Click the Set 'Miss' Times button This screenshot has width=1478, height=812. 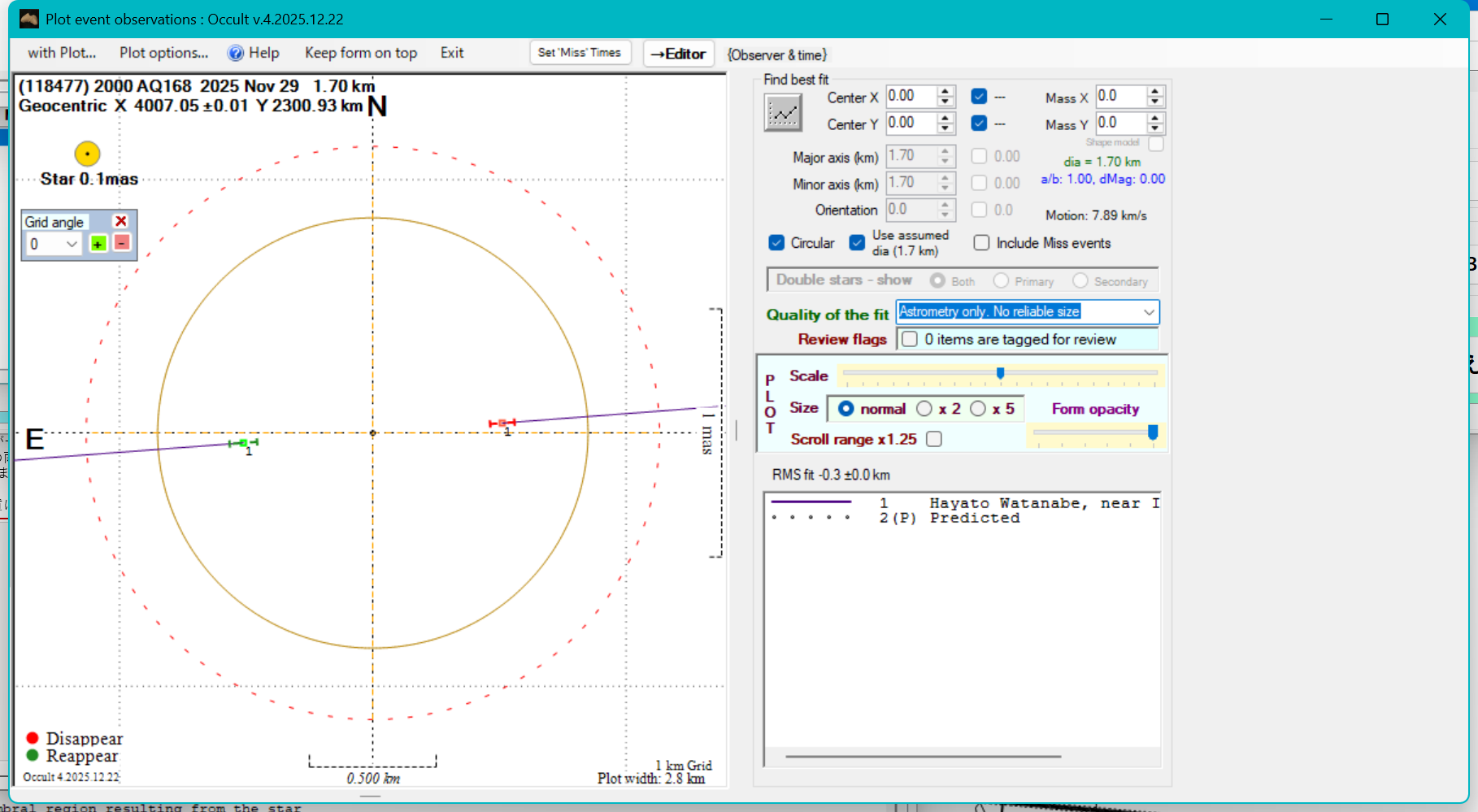coord(579,53)
